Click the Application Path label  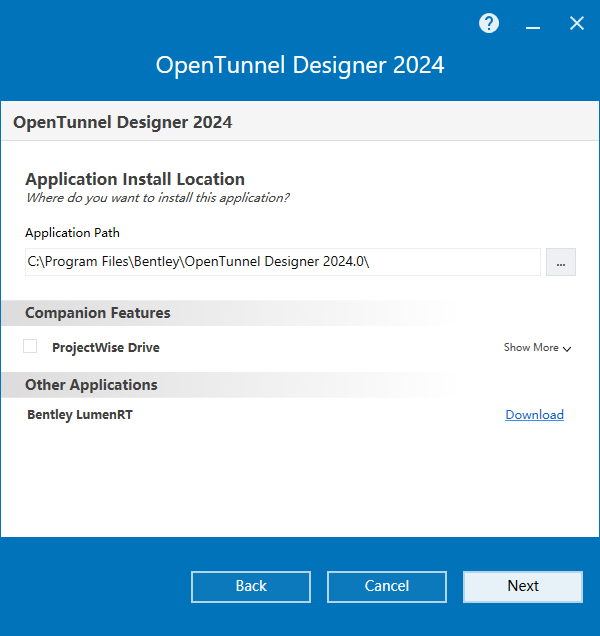72,233
